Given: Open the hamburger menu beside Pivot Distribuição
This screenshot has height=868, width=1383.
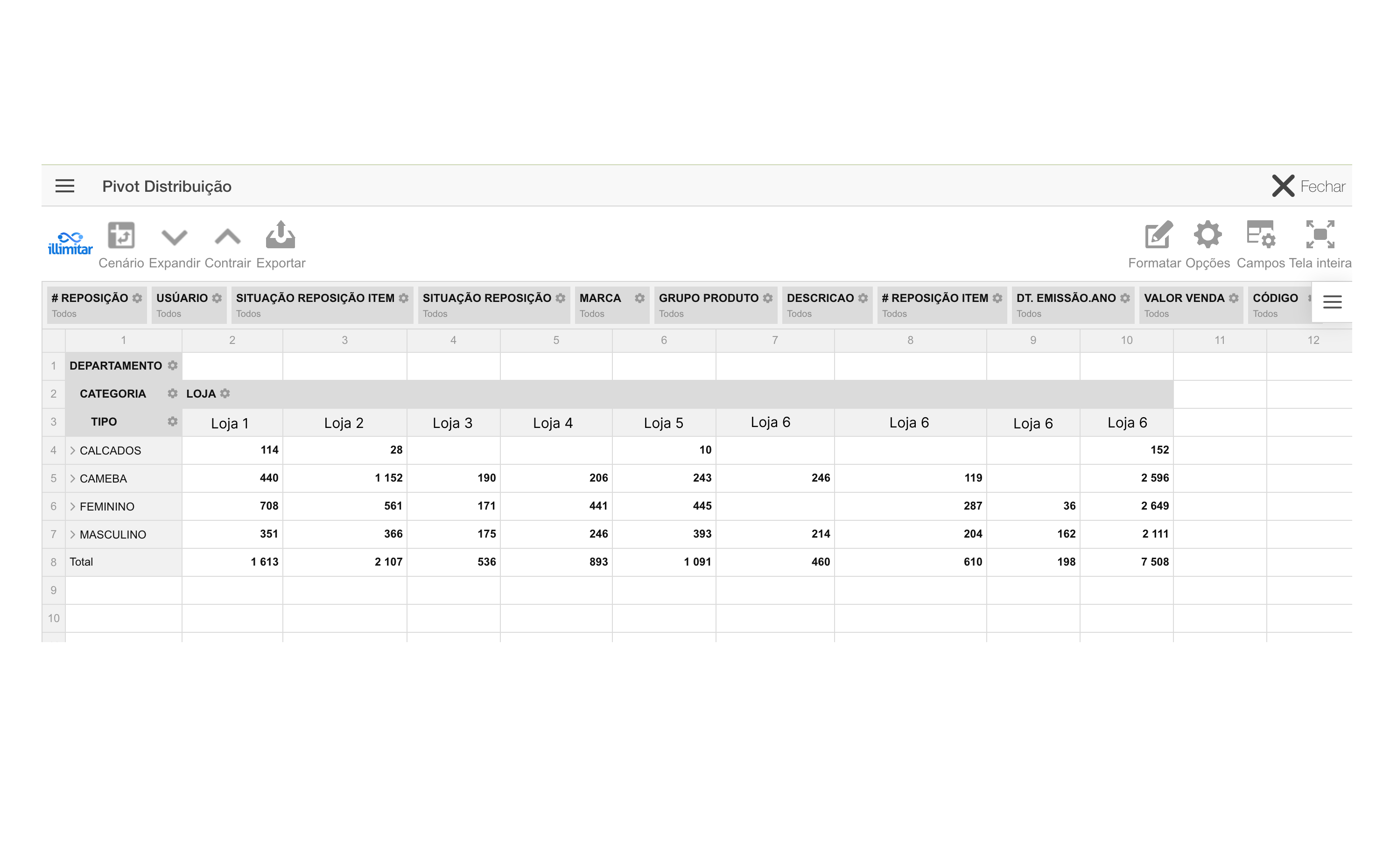Looking at the screenshot, I should [65, 186].
